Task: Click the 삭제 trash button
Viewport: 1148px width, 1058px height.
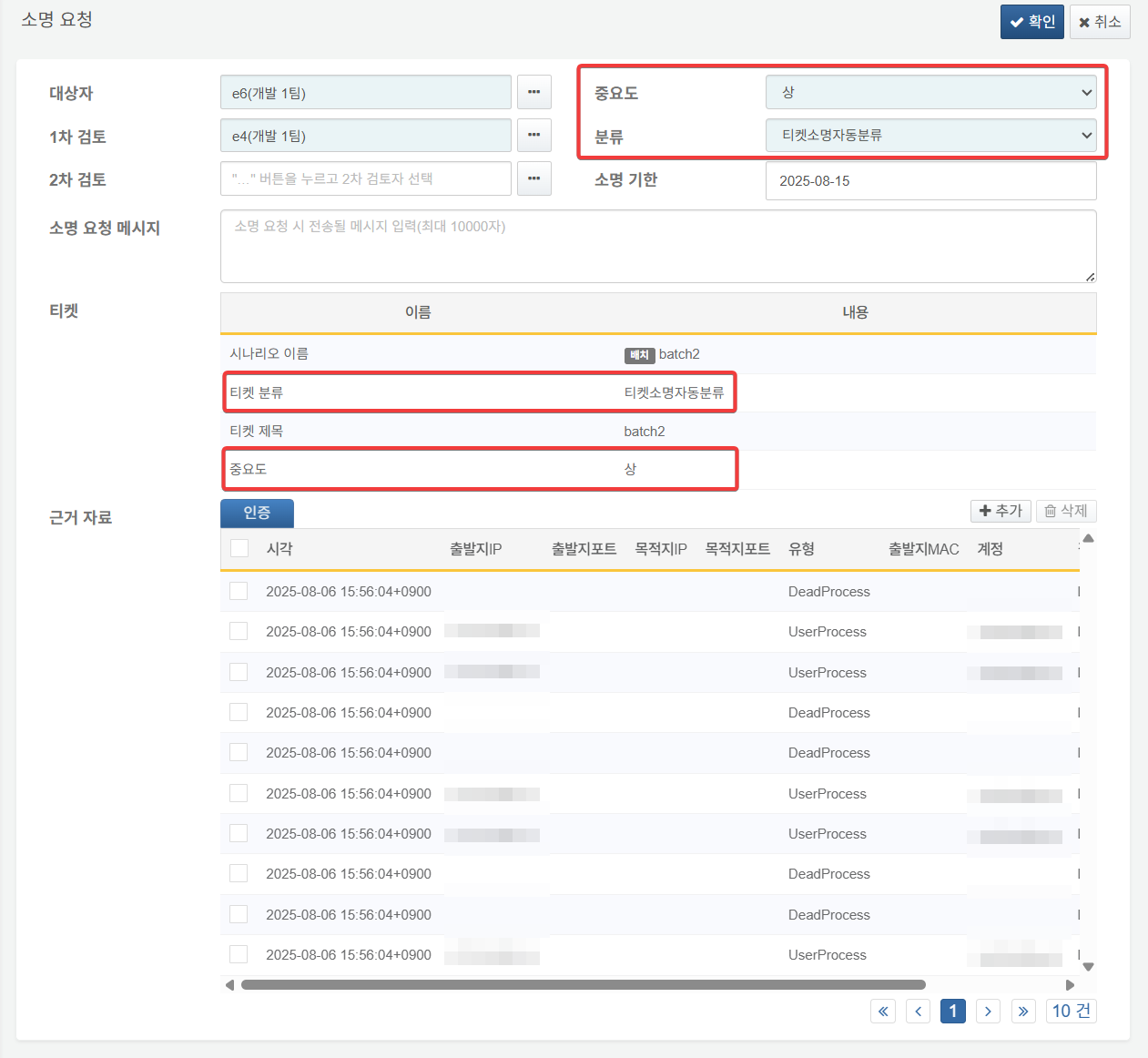Action: tap(1065, 511)
